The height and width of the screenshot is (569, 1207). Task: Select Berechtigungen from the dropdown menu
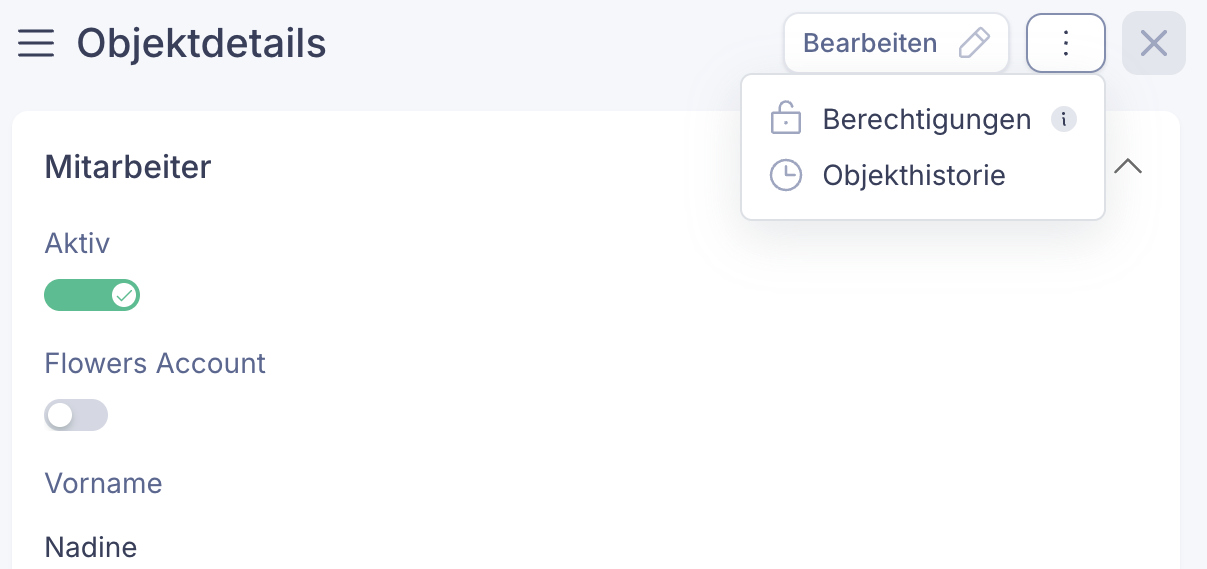point(926,120)
